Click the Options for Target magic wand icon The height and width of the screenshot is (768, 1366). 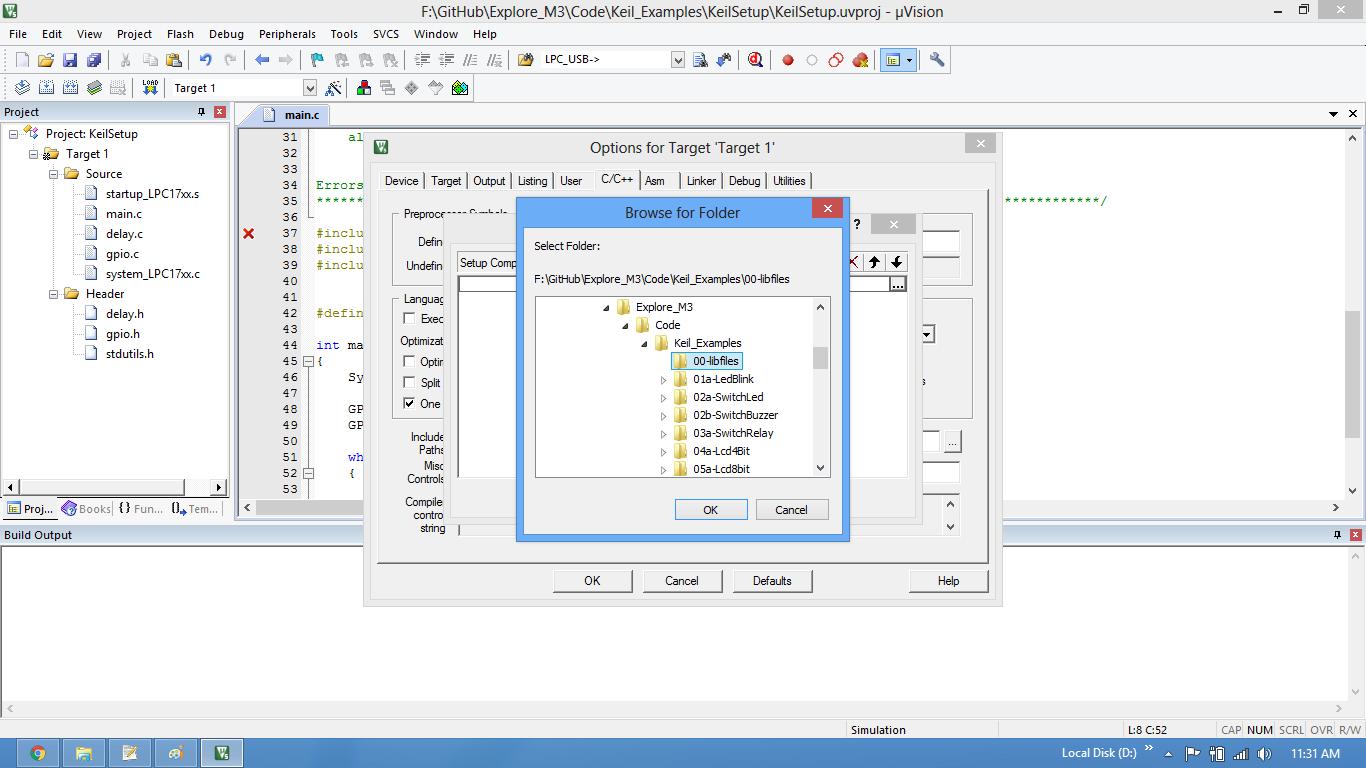point(334,88)
